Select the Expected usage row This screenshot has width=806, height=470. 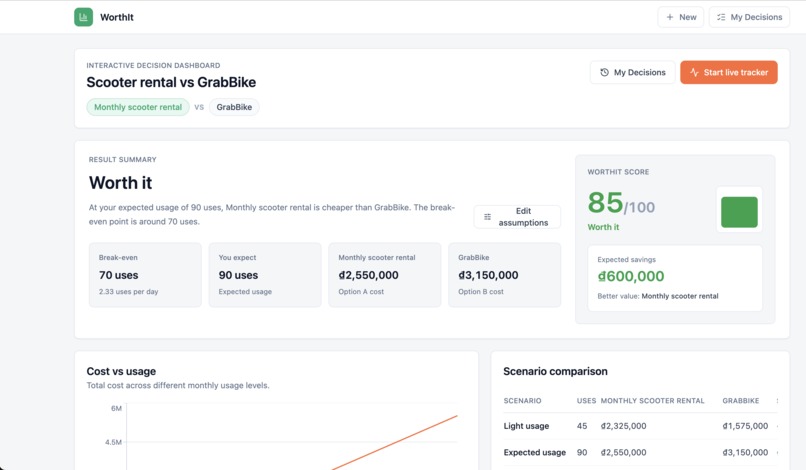[x=640, y=453]
